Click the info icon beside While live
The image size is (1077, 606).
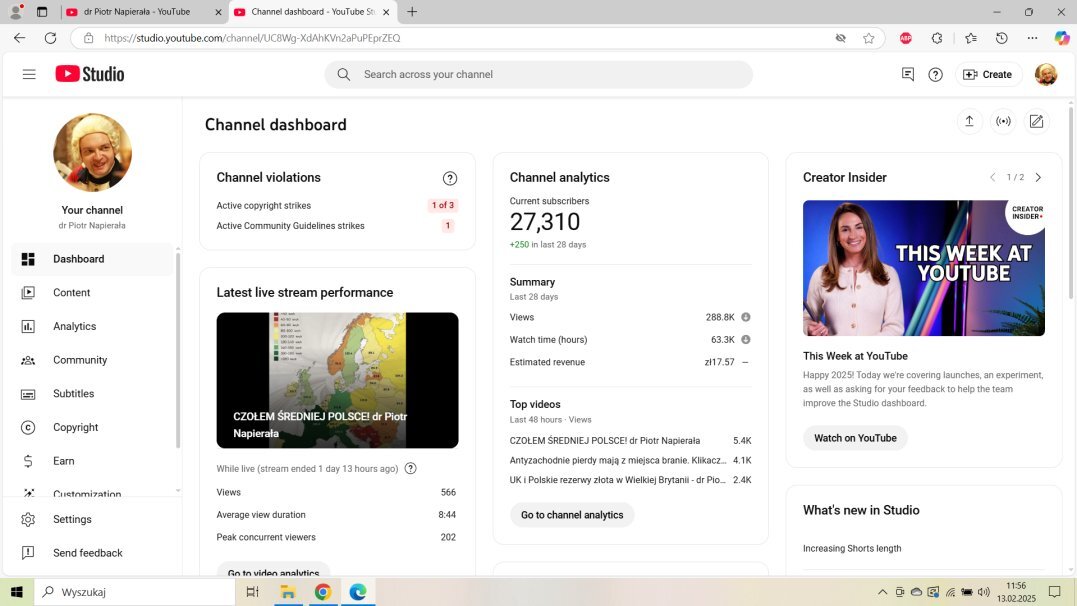click(410, 468)
